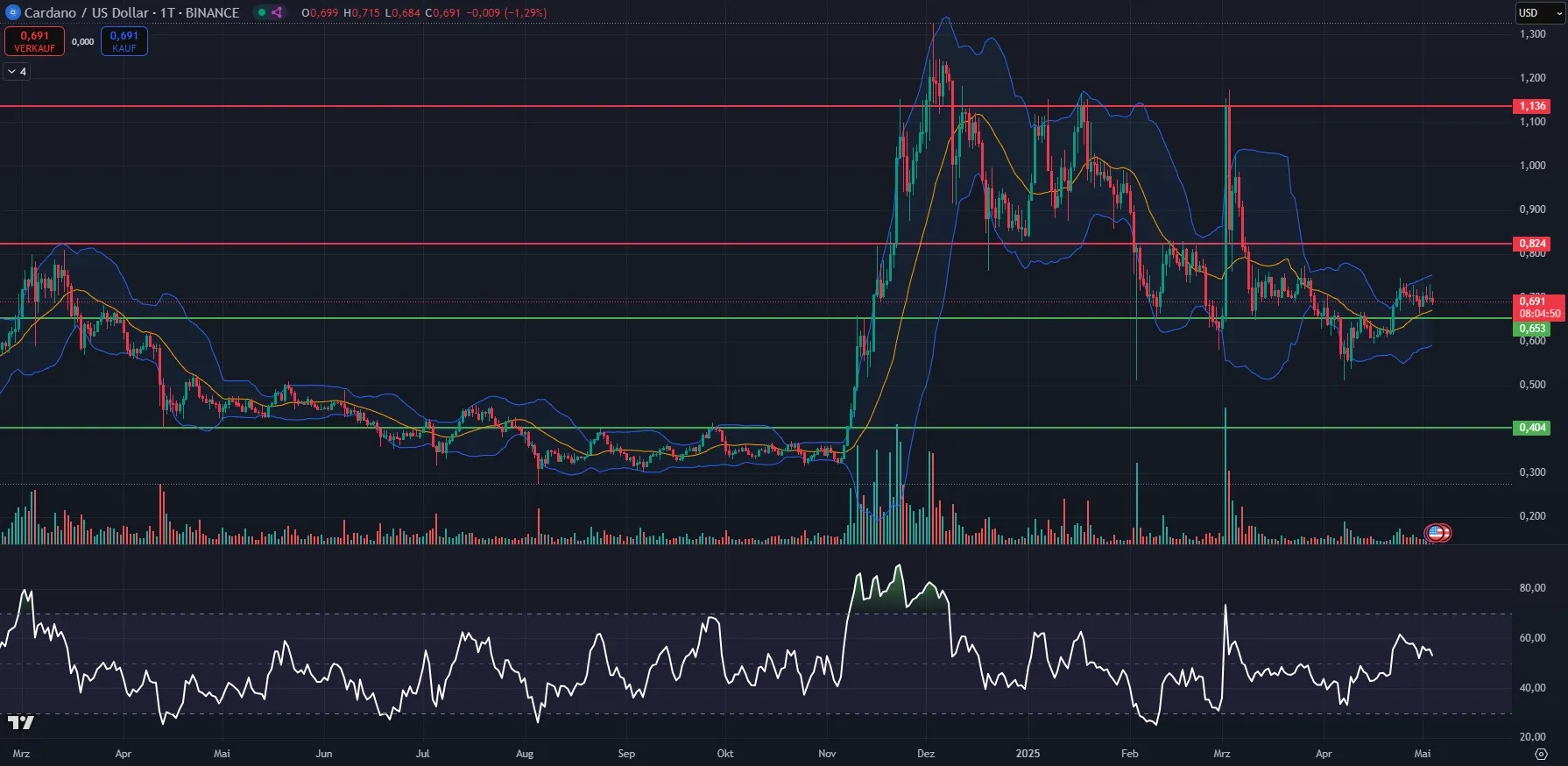Screen dimensions: 1568x766
Task: Click the 2025 year label on the time axis
Action: [1028, 754]
